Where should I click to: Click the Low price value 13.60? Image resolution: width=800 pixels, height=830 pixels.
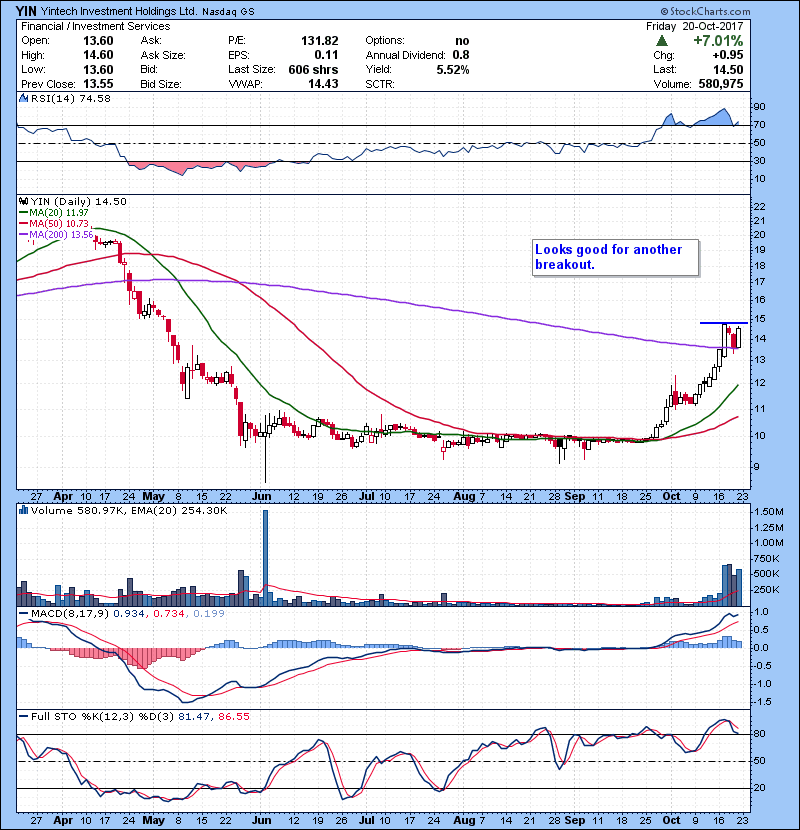click(x=98, y=69)
